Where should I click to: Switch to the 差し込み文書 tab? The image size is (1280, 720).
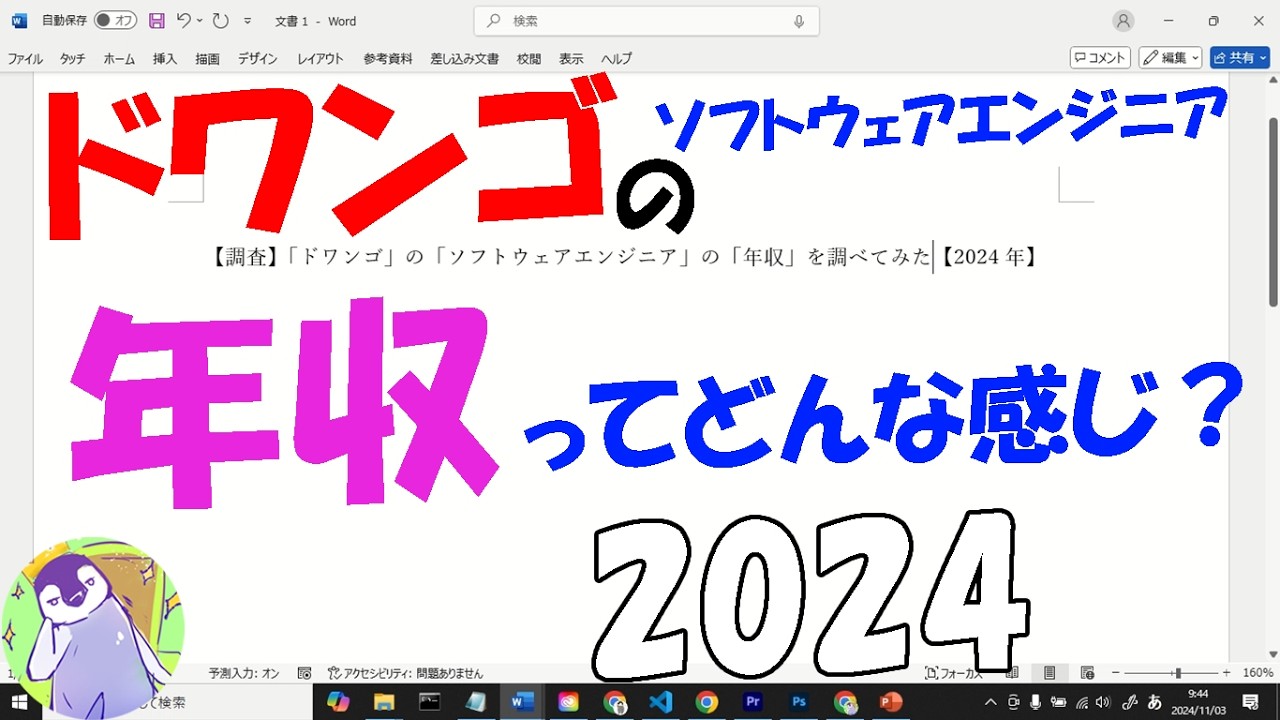pyautogui.click(x=465, y=59)
